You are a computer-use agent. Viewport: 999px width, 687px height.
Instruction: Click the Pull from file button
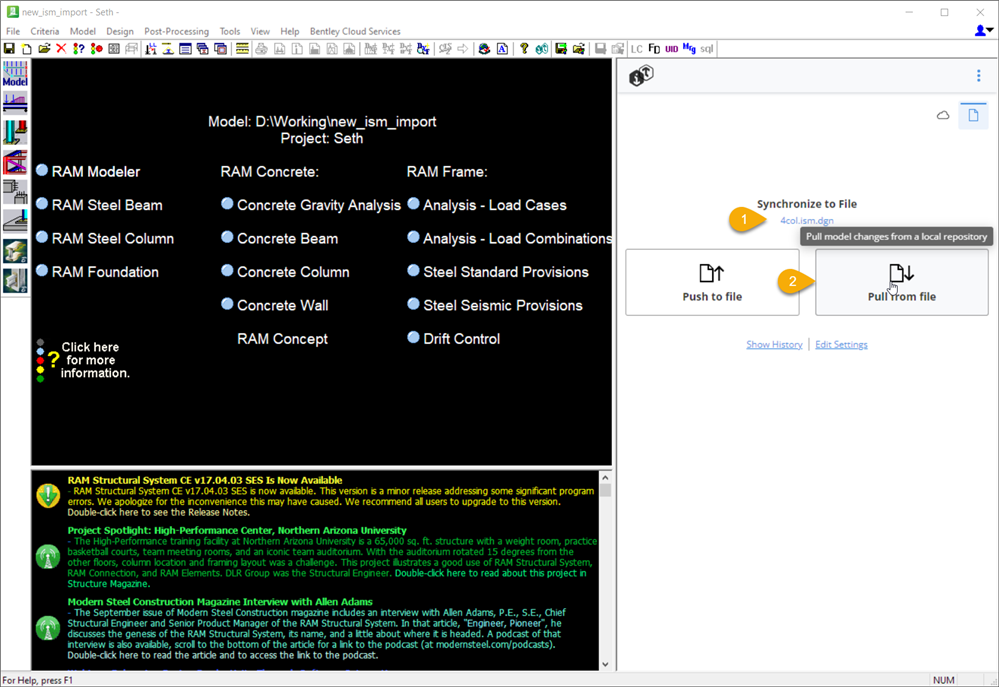[x=902, y=282]
